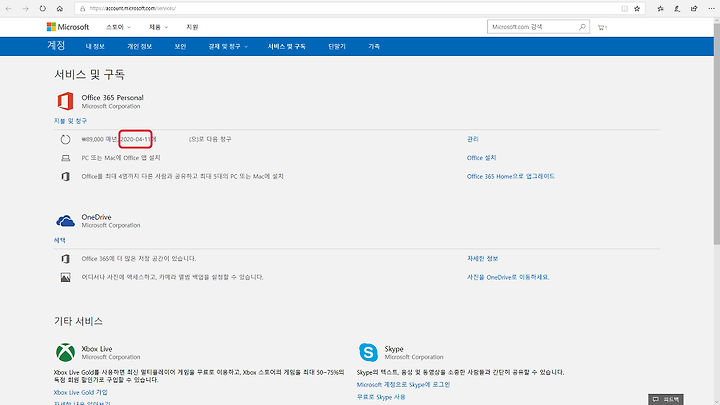Click the Microsoft logo
The height and width of the screenshot is (405, 720).
click(68, 27)
